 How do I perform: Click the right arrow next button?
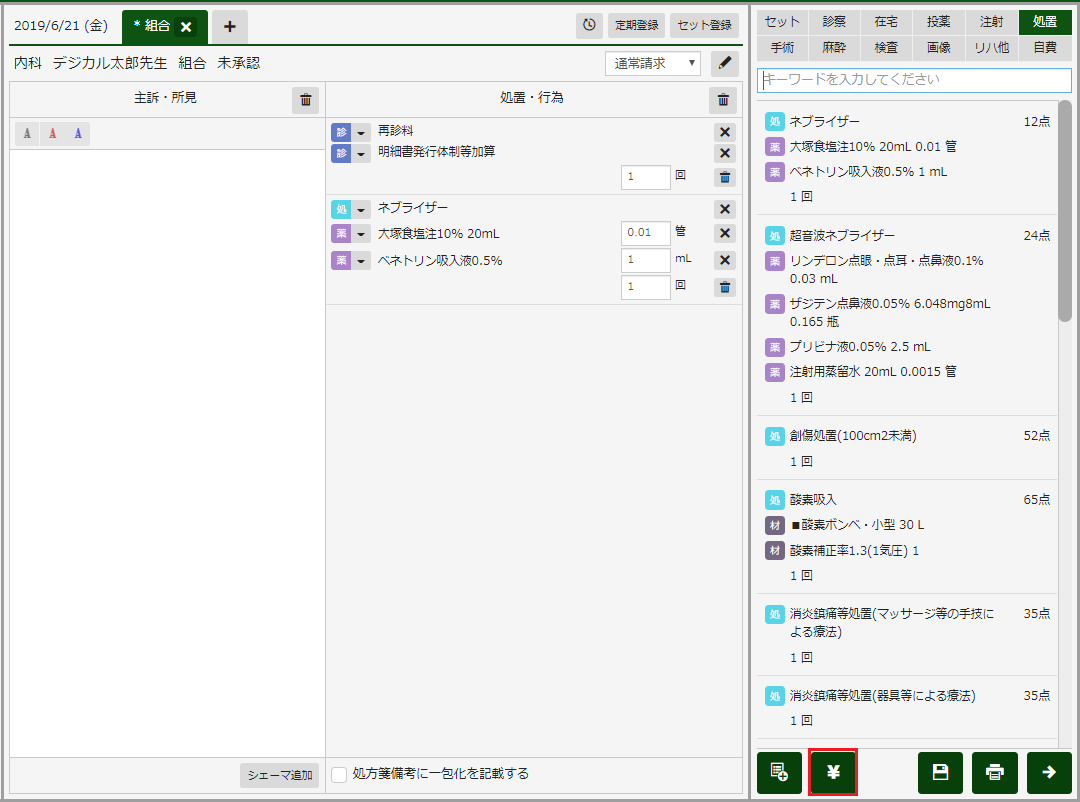(x=1049, y=772)
